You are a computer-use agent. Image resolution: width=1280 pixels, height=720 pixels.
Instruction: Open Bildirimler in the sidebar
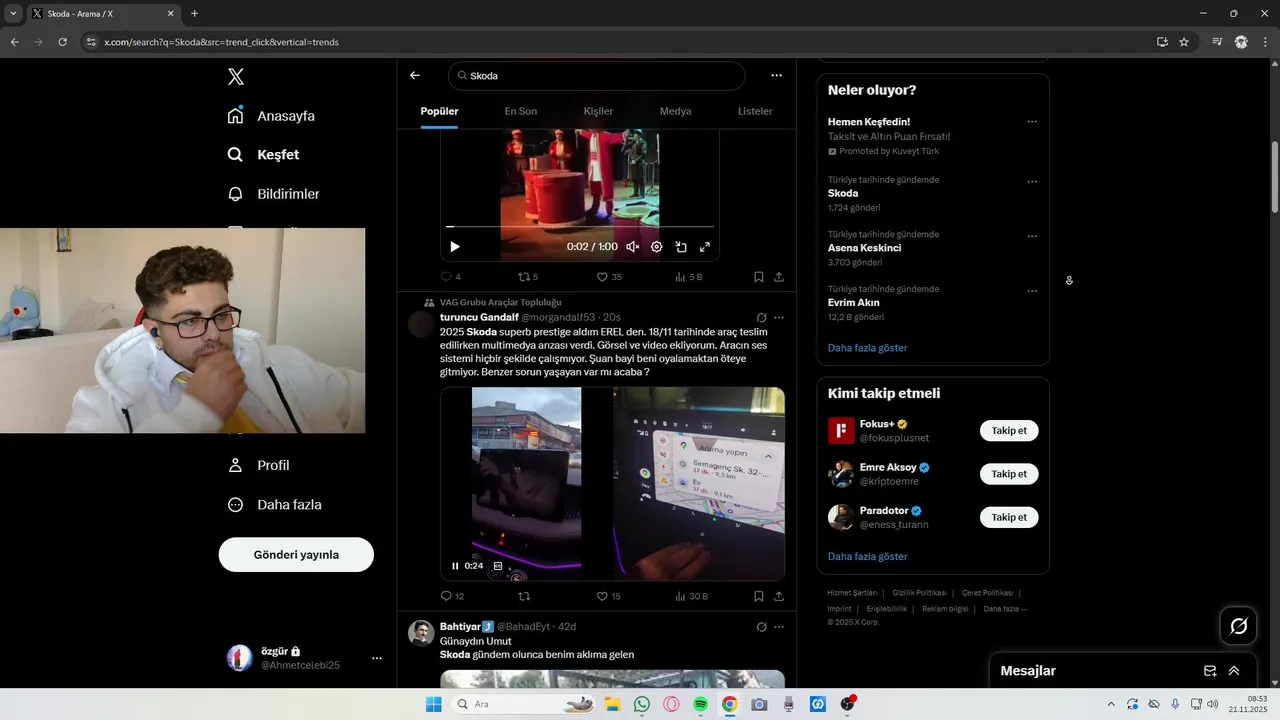pyautogui.click(x=273, y=194)
